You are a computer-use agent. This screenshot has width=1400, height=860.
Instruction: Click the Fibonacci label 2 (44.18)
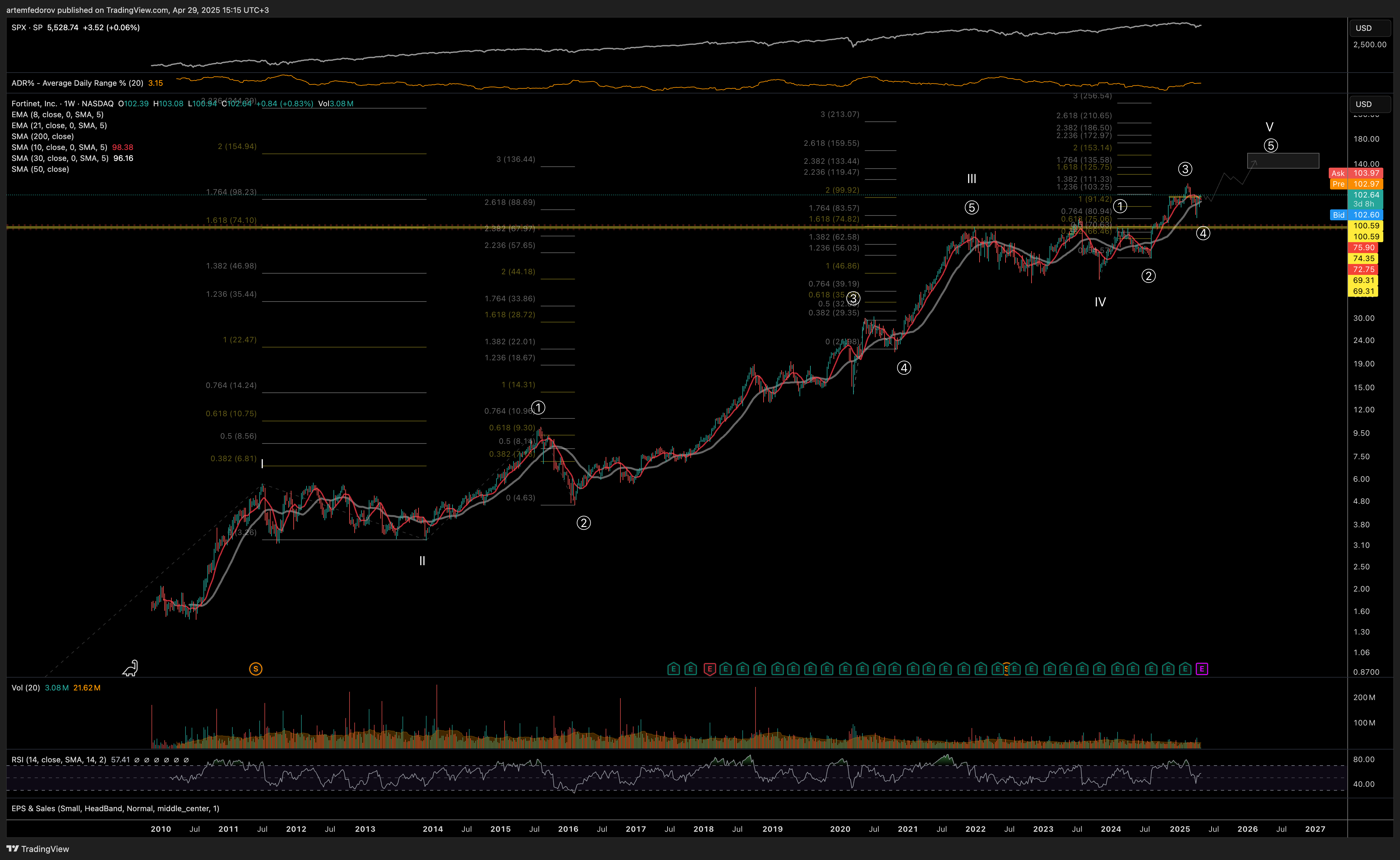[518, 271]
